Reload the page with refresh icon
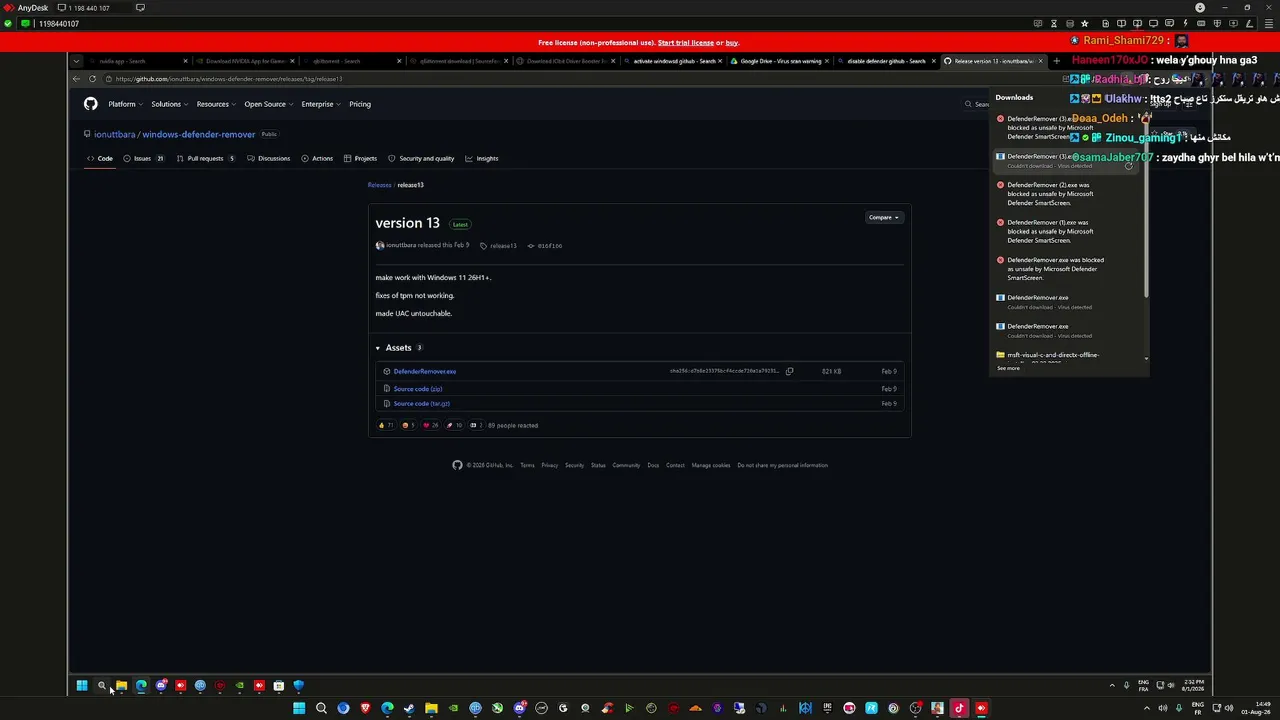The image size is (1280, 720). [x=92, y=79]
